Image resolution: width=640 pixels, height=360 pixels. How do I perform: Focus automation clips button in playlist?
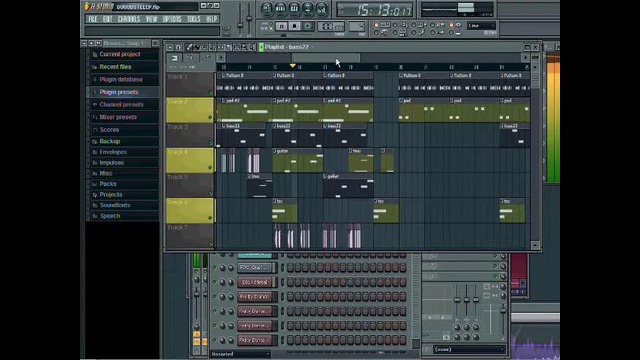click(207, 58)
